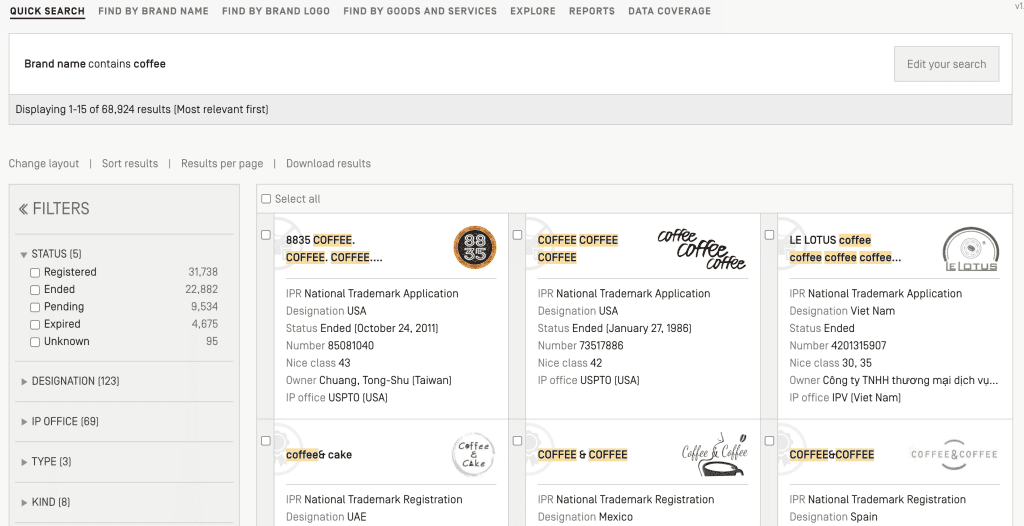Image resolution: width=1024 pixels, height=526 pixels.
Task: Select the LE LOTUS coffee result checkbox
Action: point(769,235)
